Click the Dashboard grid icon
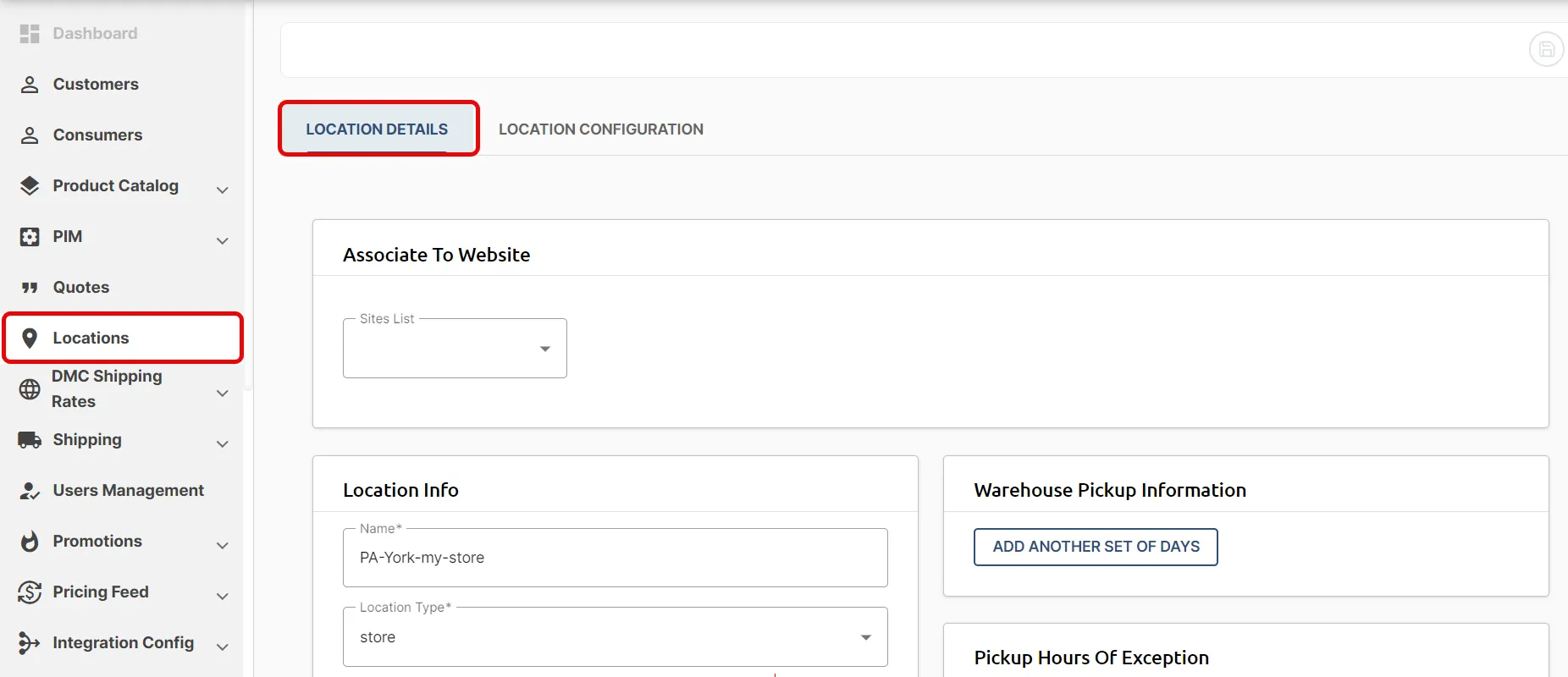Screen dimensions: 1568x677 coord(30,34)
